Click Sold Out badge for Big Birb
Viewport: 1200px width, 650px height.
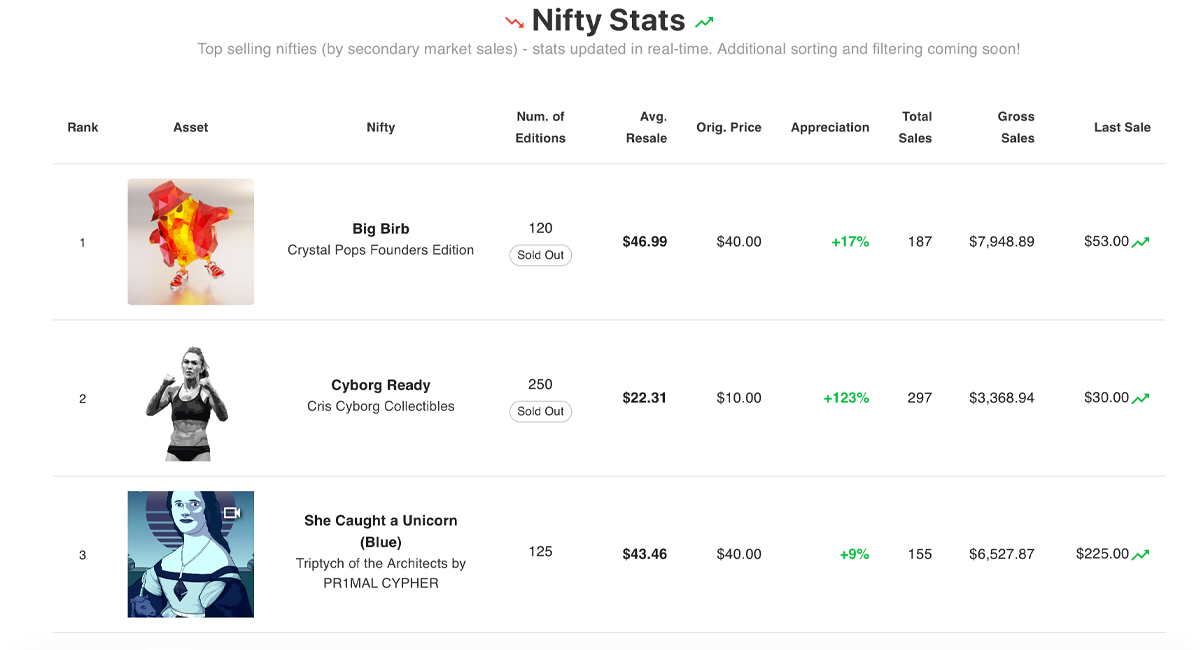pos(541,255)
